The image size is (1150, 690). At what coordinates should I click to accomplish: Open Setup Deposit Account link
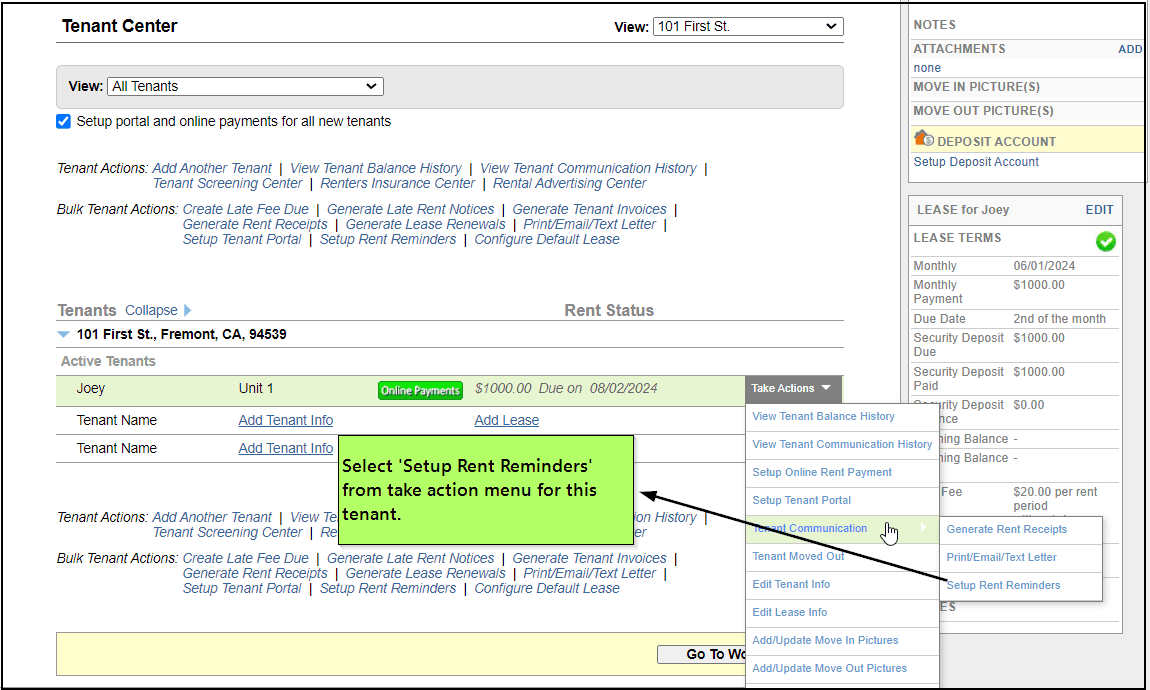pos(976,162)
